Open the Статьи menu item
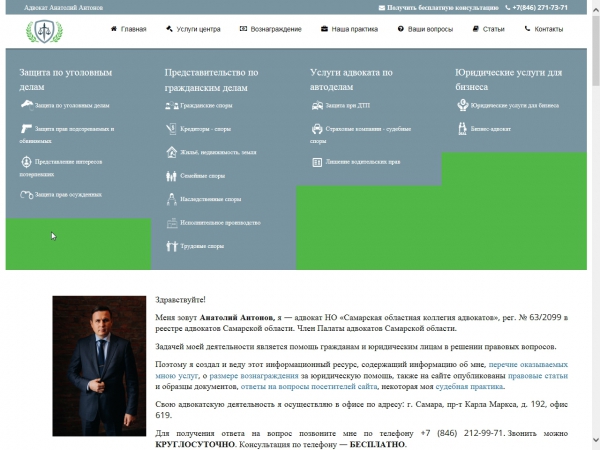Screen dimensions: 600x450 [x=493, y=29]
